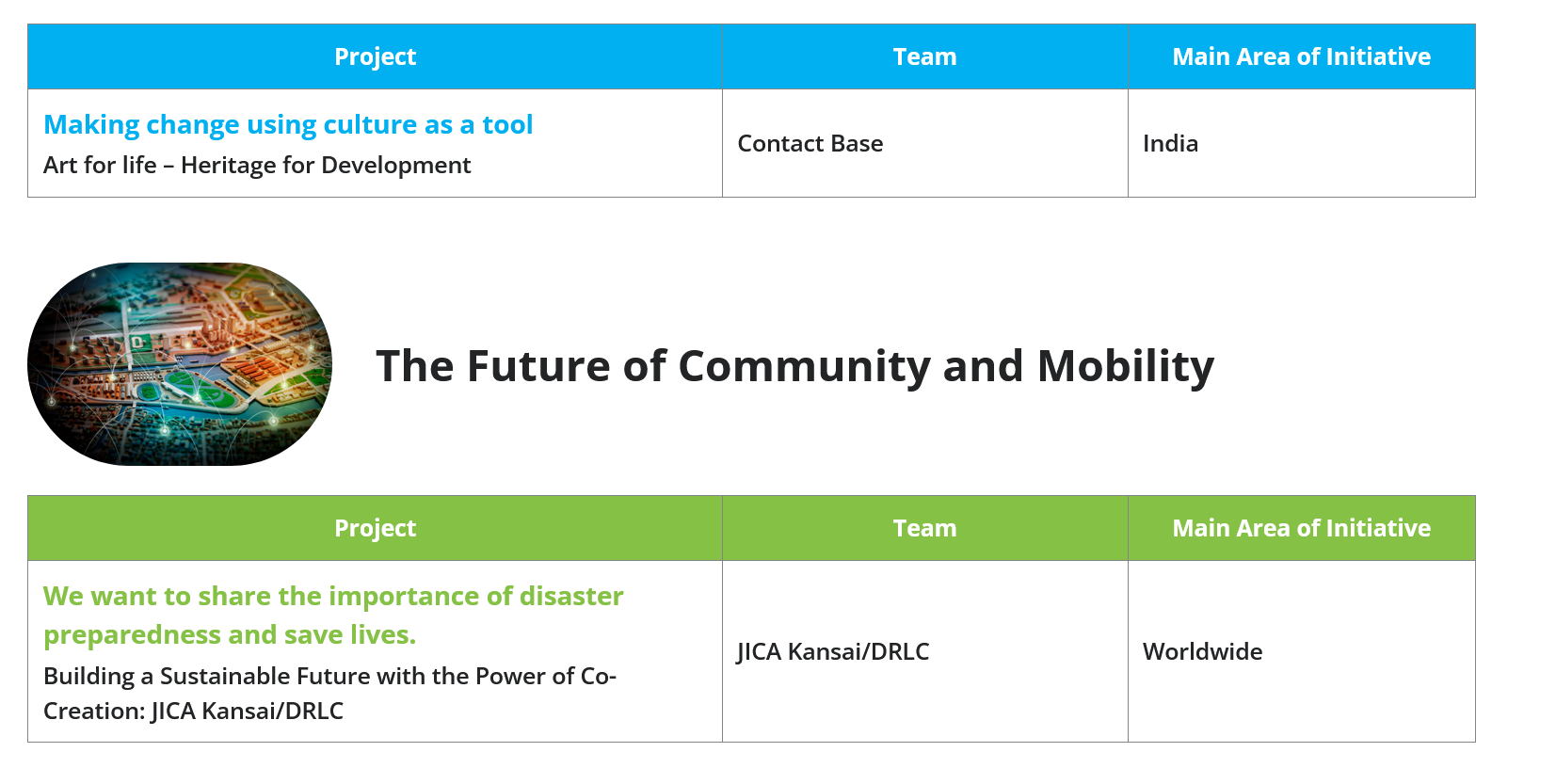Click green 'Main Area of Initiative' header

[x=1301, y=529]
